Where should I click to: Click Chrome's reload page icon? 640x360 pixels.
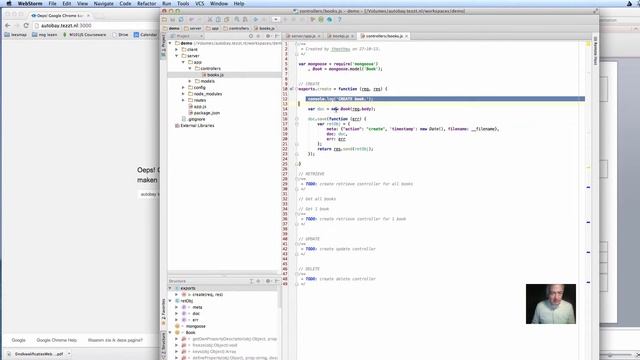click(26, 25)
